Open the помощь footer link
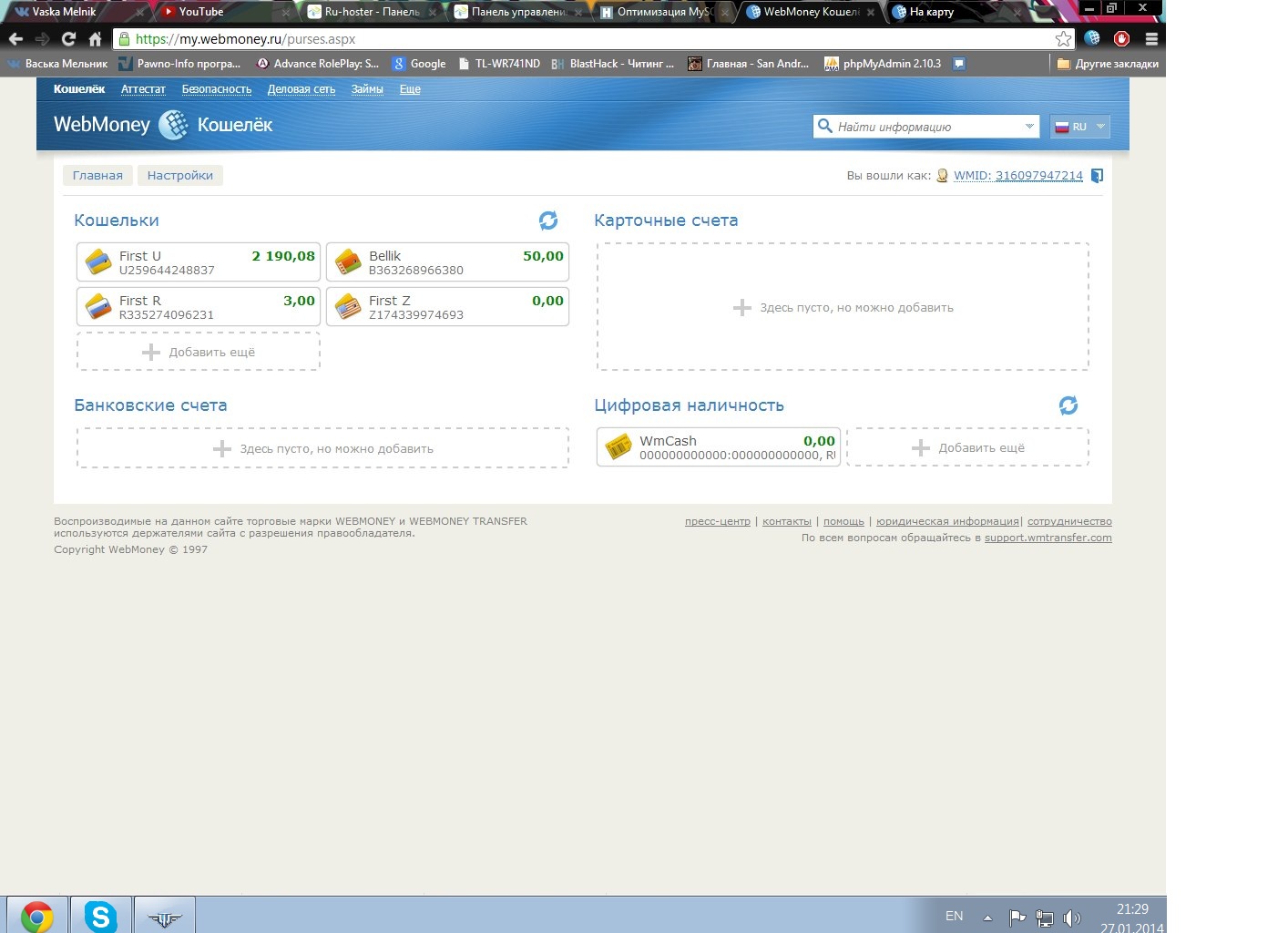 point(843,521)
